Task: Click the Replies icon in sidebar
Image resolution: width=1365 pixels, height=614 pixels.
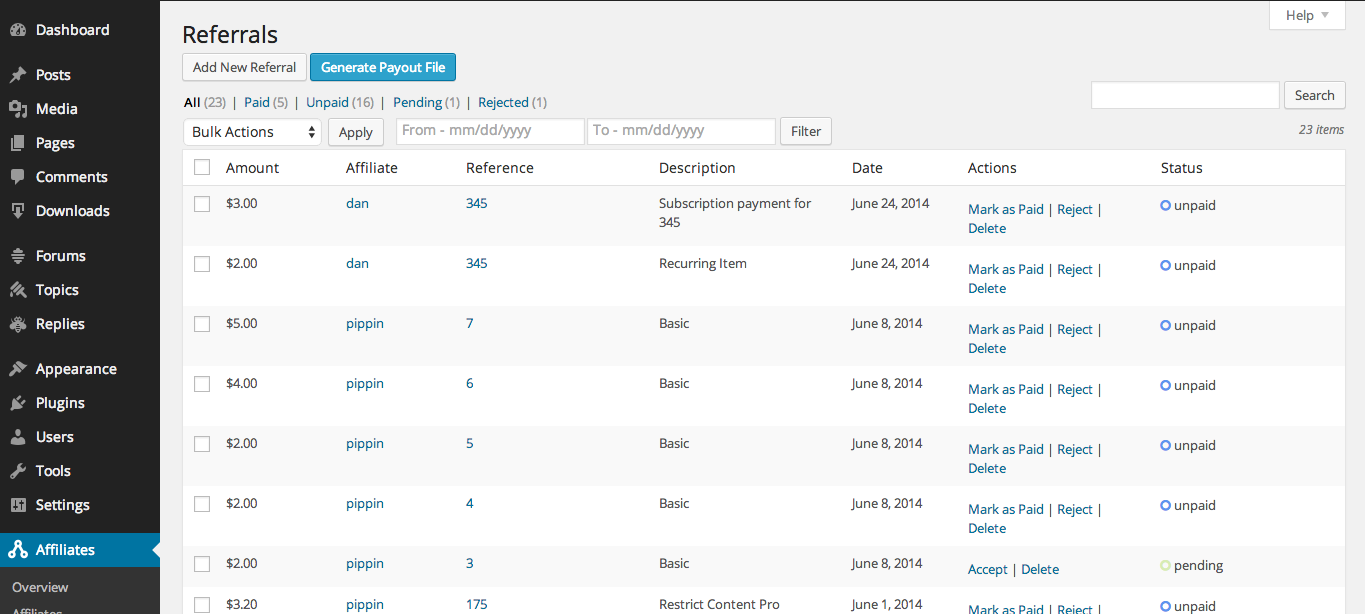Action: [17, 324]
